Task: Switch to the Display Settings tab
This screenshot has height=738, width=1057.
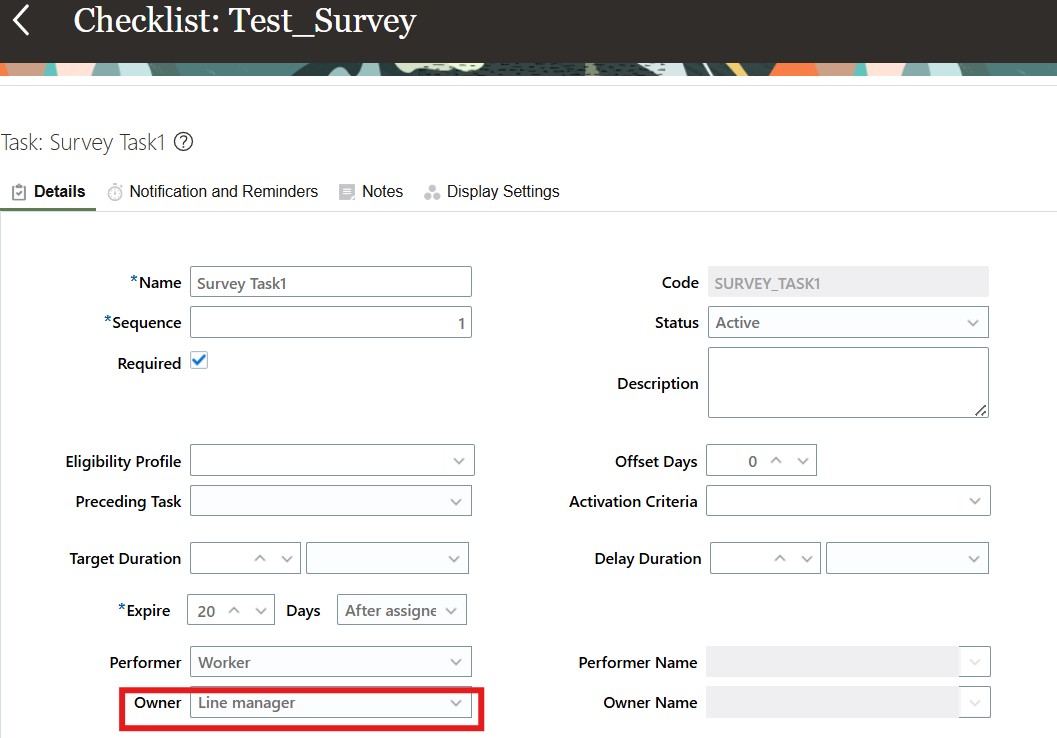Action: click(x=502, y=191)
